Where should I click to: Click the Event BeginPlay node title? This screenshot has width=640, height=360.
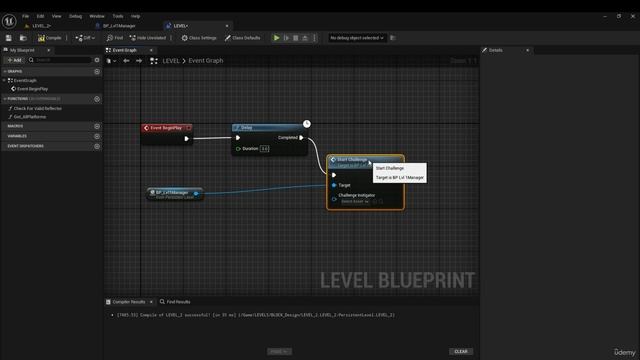click(166, 128)
